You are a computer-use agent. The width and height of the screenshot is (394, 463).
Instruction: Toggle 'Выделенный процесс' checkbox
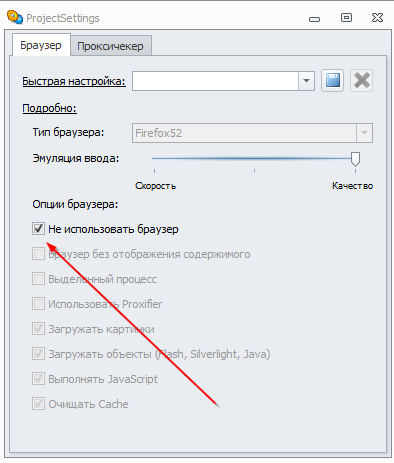[x=38, y=279]
